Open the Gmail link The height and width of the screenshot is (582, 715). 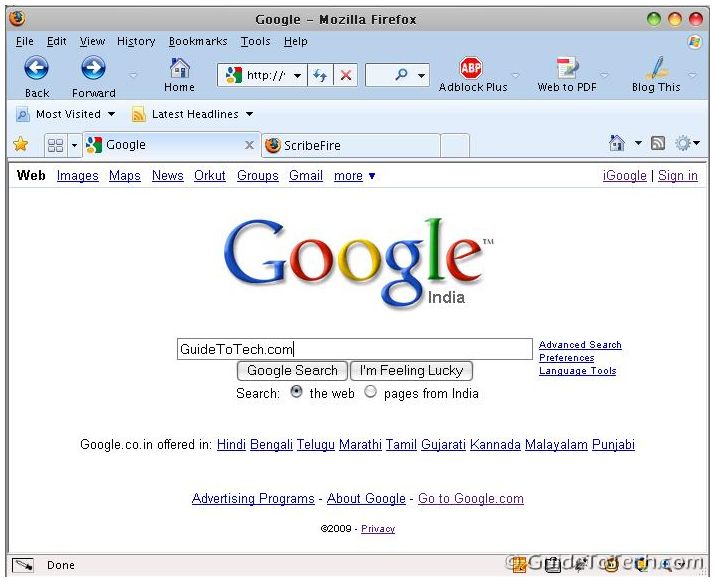[x=306, y=176]
